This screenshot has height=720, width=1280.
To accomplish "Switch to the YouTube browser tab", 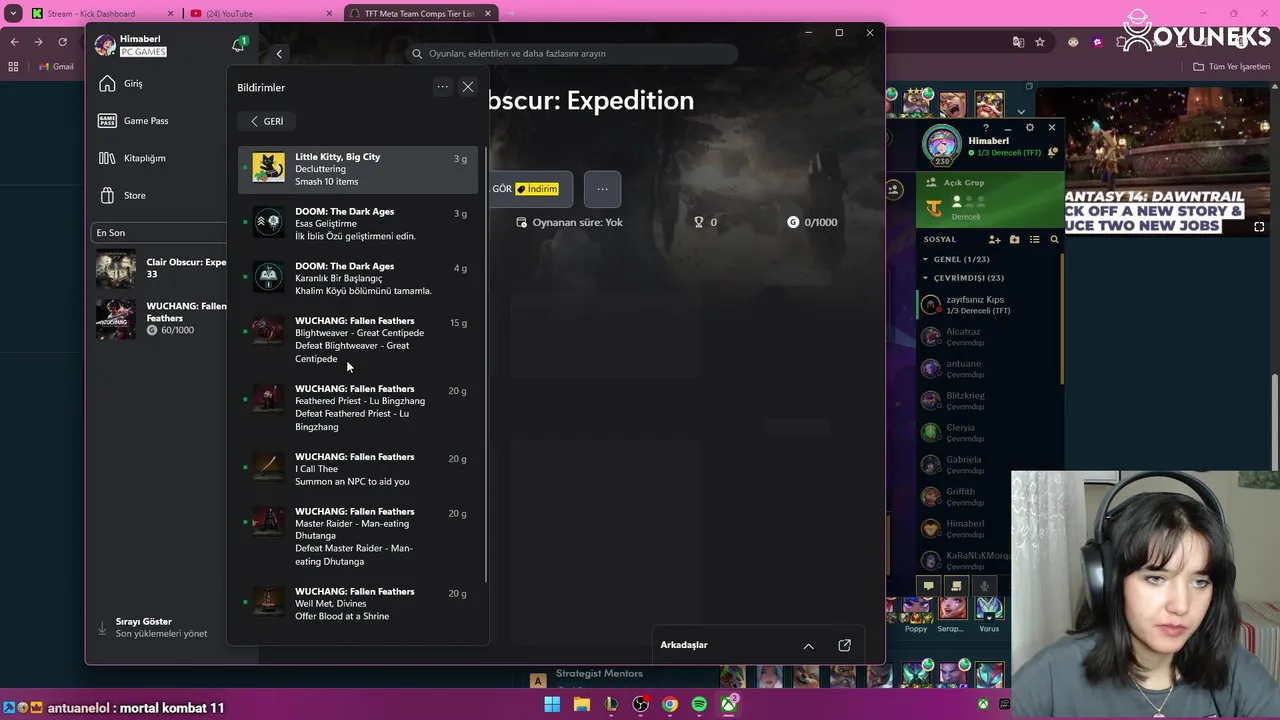I will pos(260,14).
